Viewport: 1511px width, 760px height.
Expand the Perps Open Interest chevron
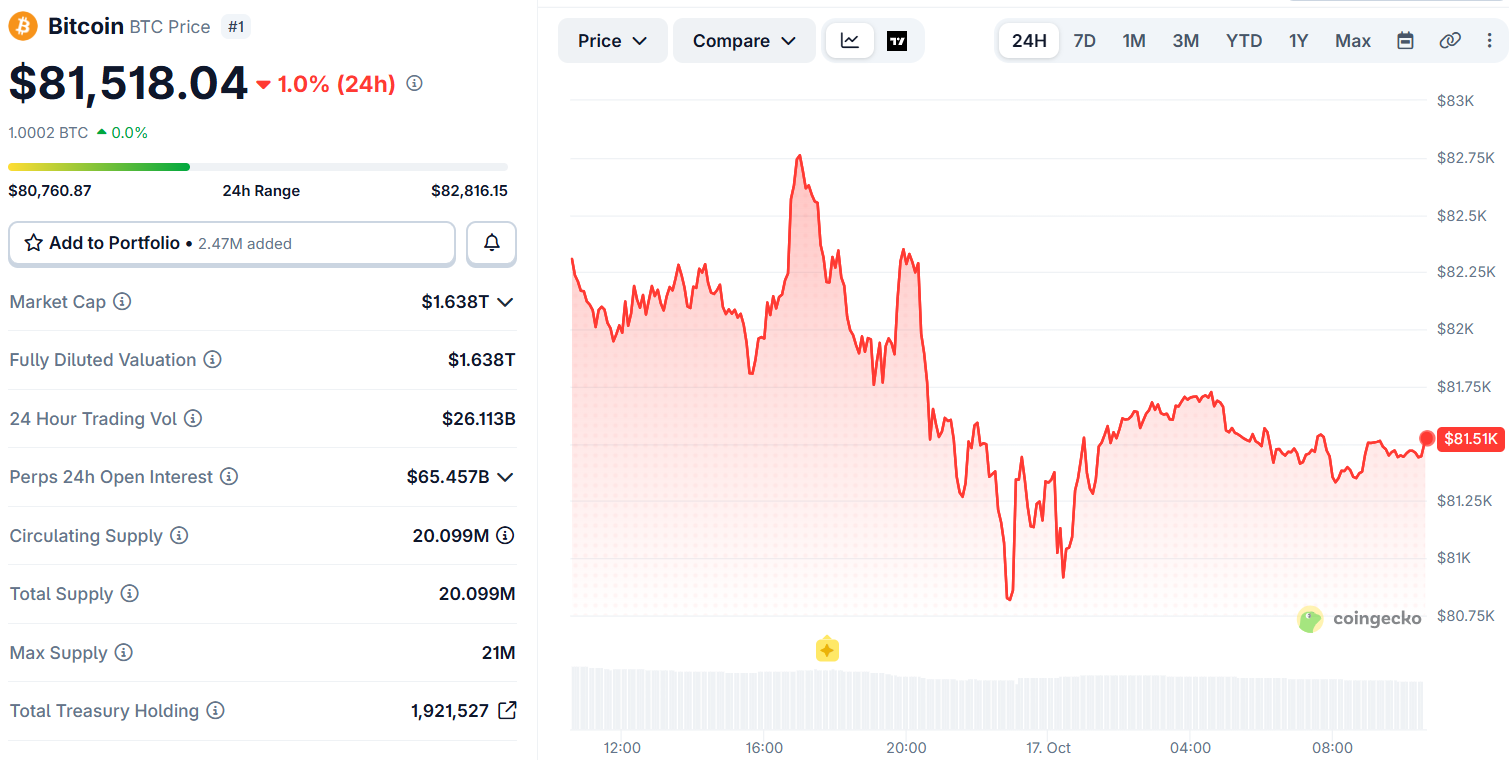tap(505, 477)
